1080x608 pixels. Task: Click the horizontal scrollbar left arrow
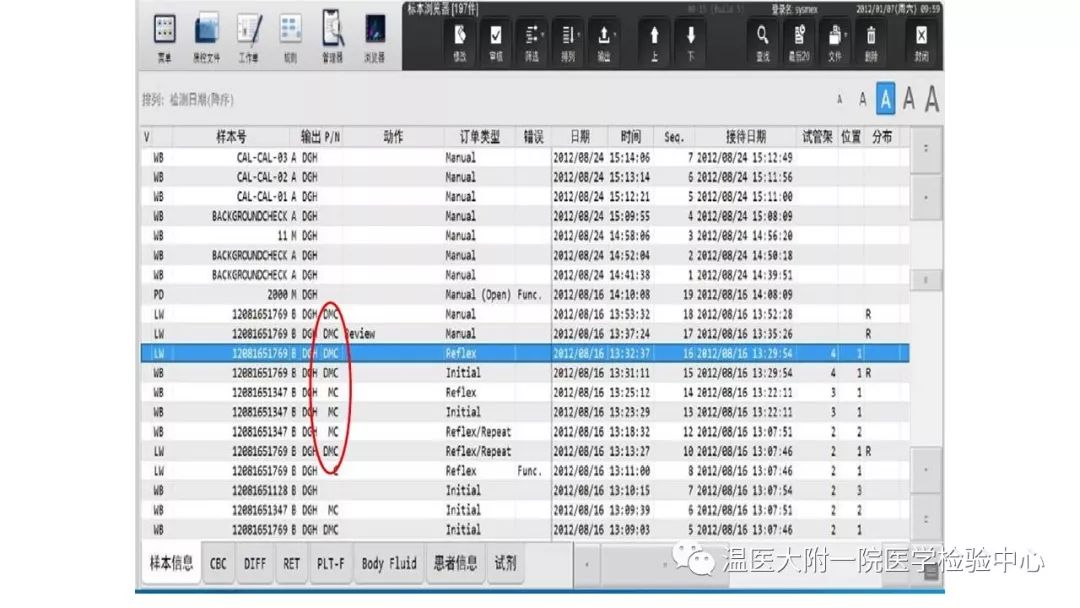[587, 565]
